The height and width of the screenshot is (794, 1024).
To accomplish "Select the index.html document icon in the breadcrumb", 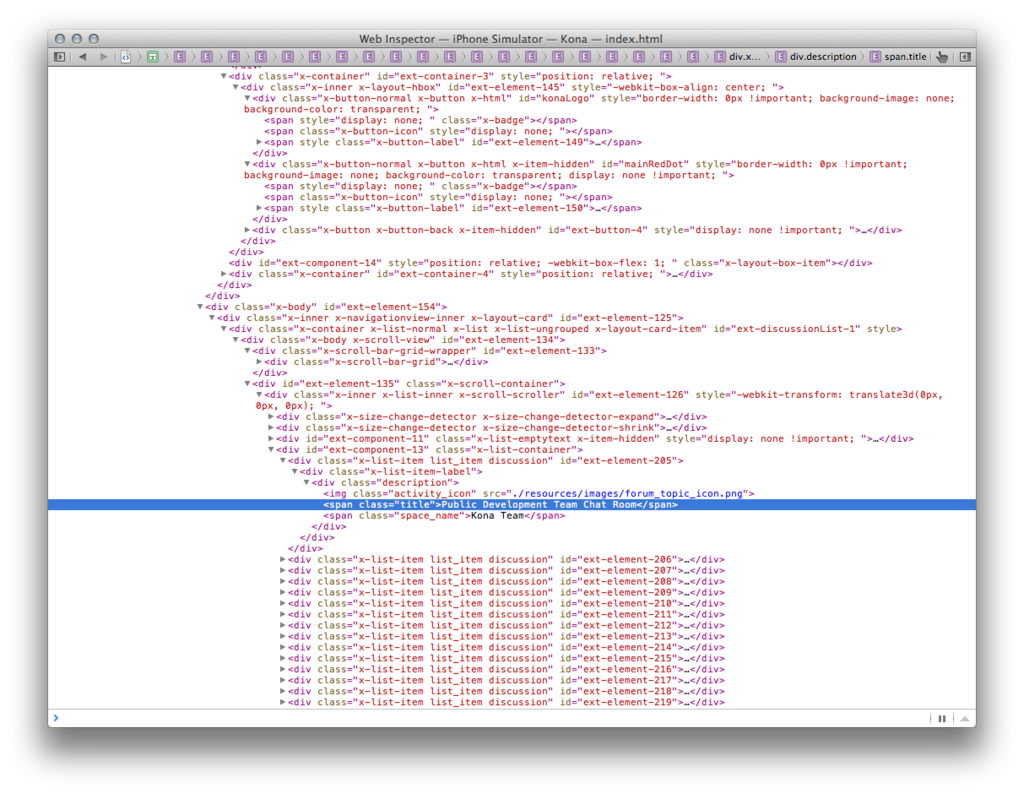I will [125, 57].
